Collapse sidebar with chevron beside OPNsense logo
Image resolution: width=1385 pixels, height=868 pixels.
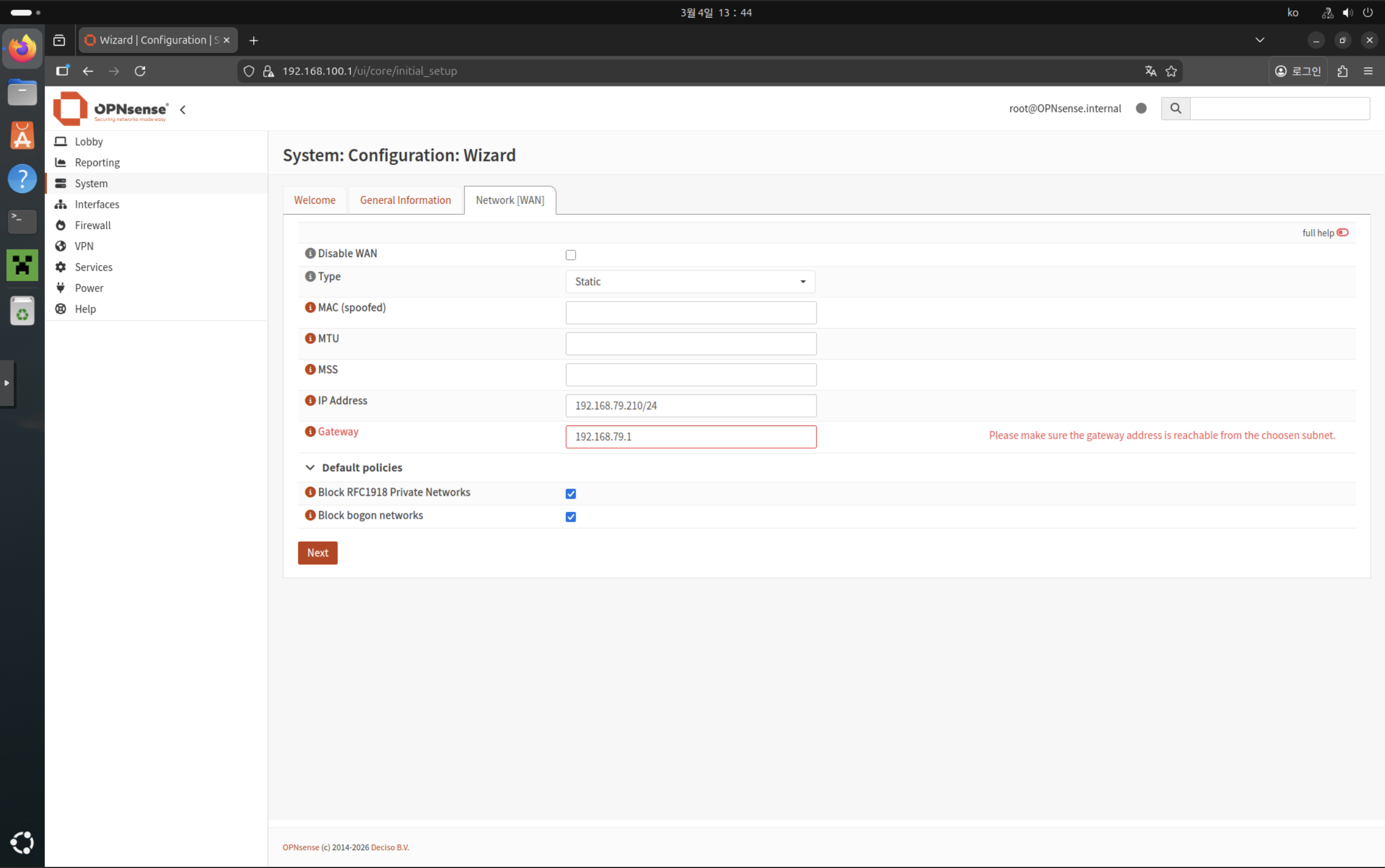pyautogui.click(x=183, y=110)
